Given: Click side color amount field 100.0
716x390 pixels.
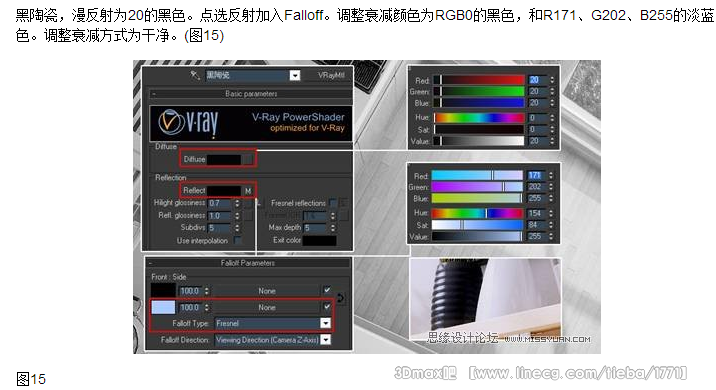Looking at the screenshot, I should click(190, 307).
